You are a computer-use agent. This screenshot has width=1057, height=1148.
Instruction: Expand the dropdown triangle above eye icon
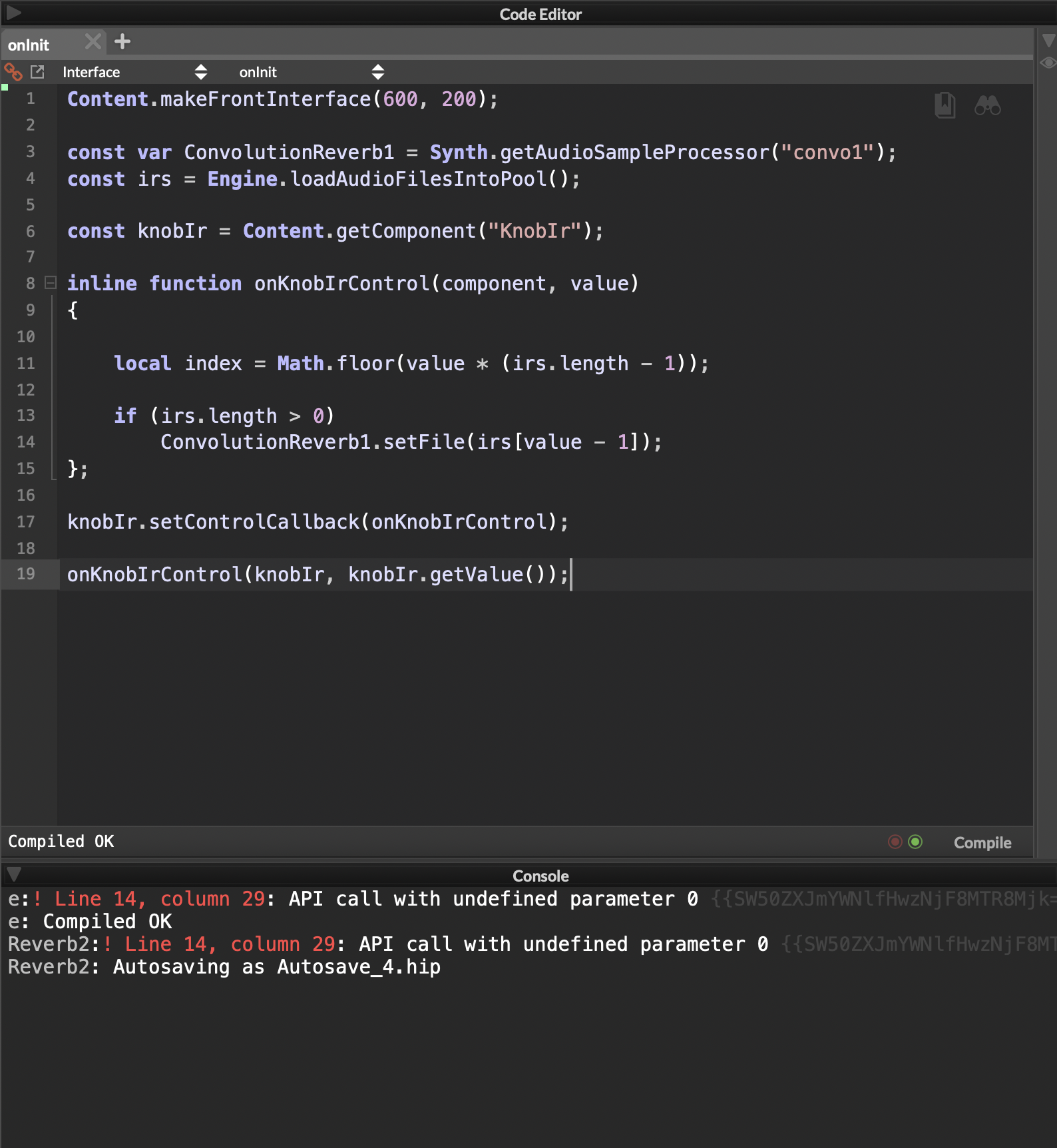pos(1048,41)
